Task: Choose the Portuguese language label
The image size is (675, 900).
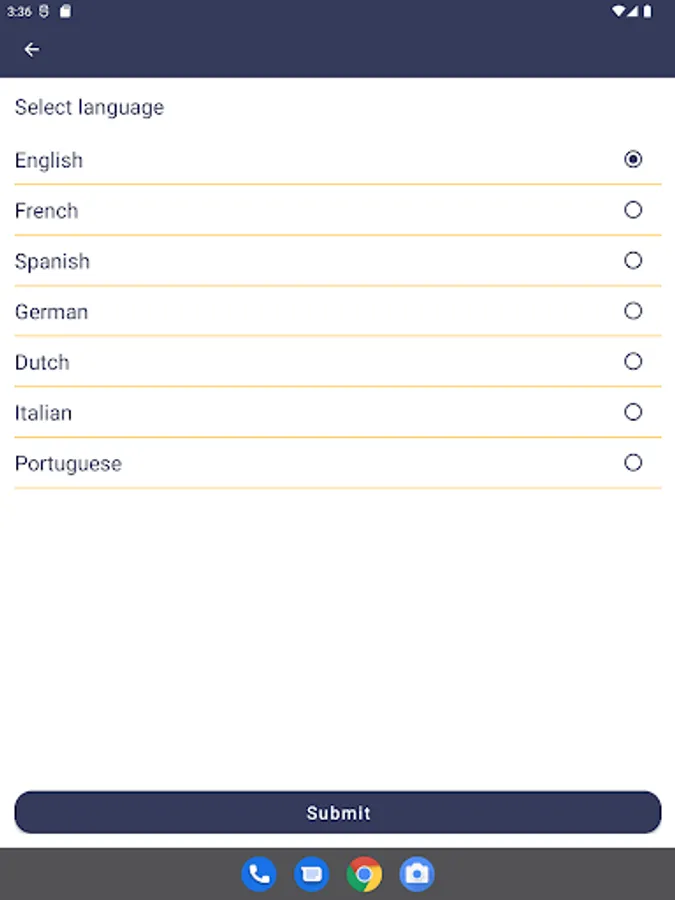Action: point(68,464)
